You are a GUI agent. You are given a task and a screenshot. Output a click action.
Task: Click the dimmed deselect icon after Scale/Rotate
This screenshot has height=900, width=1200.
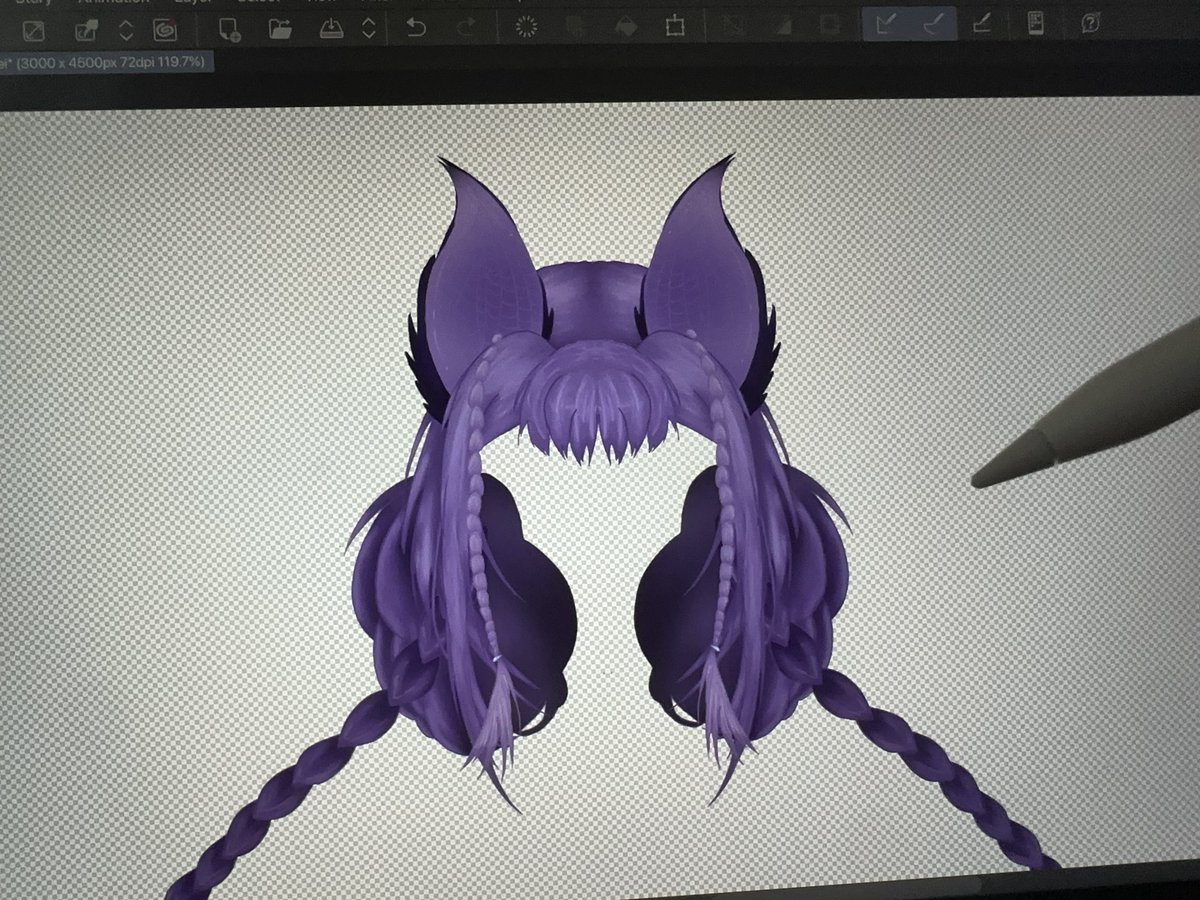point(732,26)
